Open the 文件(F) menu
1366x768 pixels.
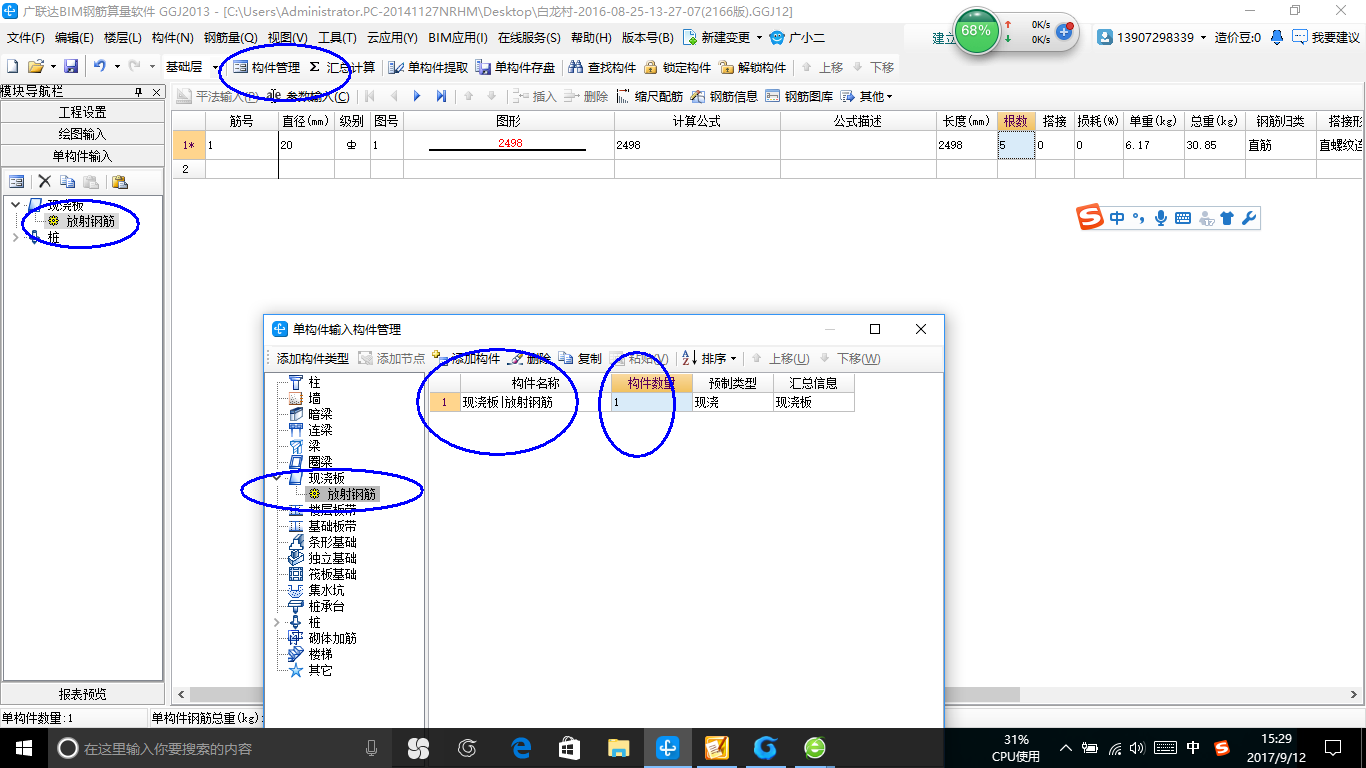pyautogui.click(x=26, y=37)
